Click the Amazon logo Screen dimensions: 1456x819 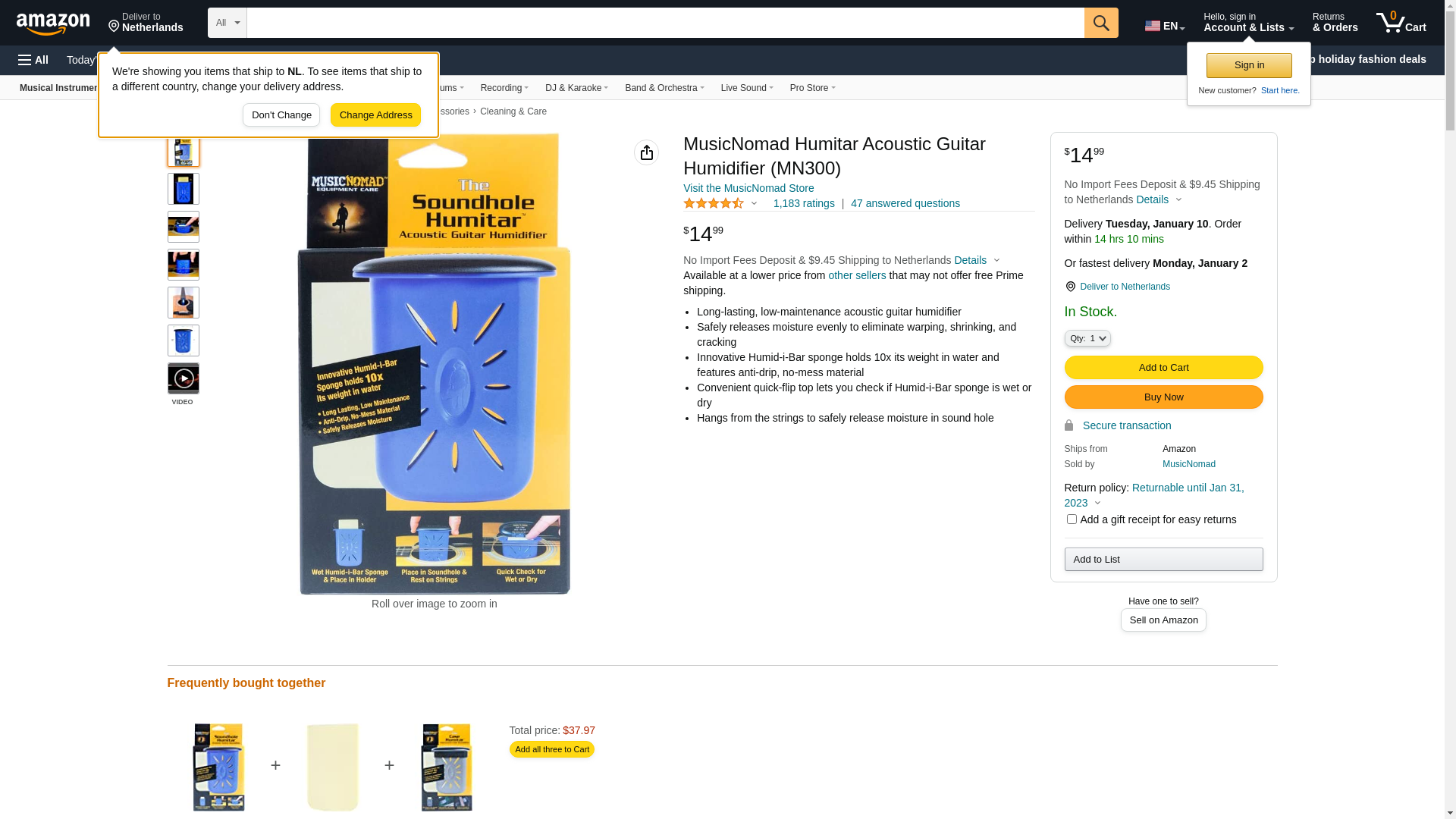[53, 24]
